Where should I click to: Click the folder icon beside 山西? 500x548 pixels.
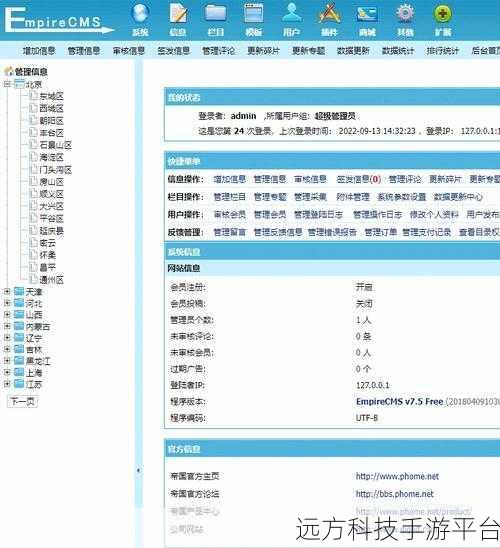tap(19, 314)
